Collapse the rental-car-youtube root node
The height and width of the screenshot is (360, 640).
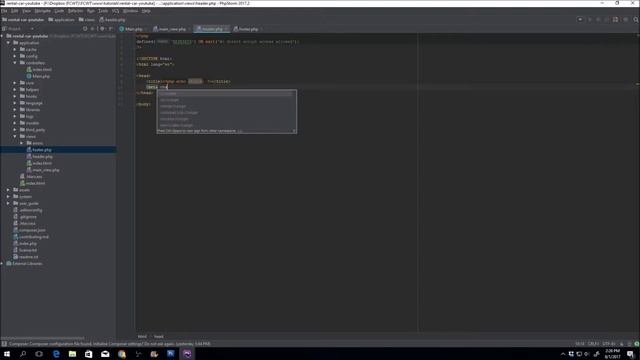click(2, 36)
